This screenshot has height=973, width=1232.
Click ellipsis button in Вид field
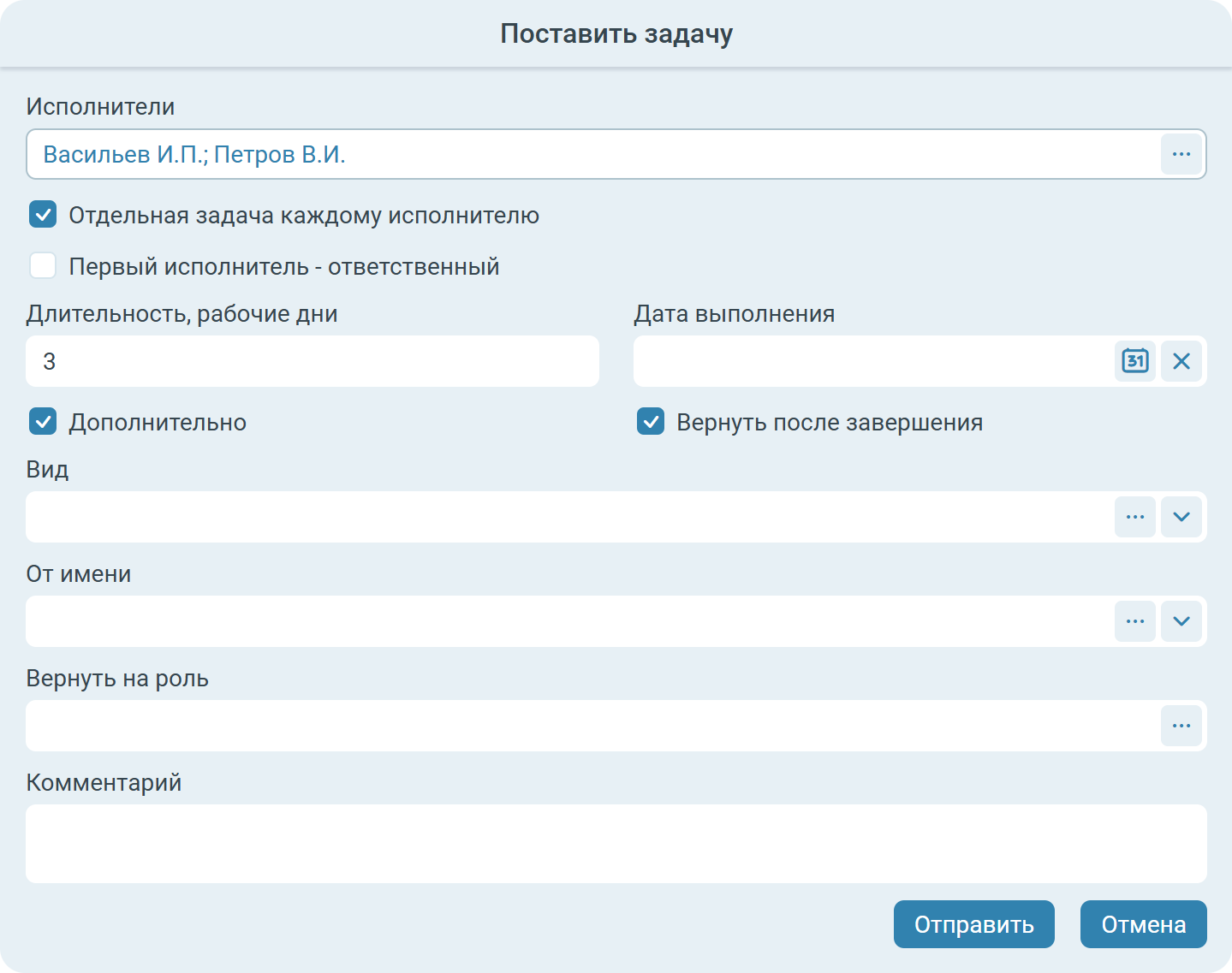tap(1135, 517)
